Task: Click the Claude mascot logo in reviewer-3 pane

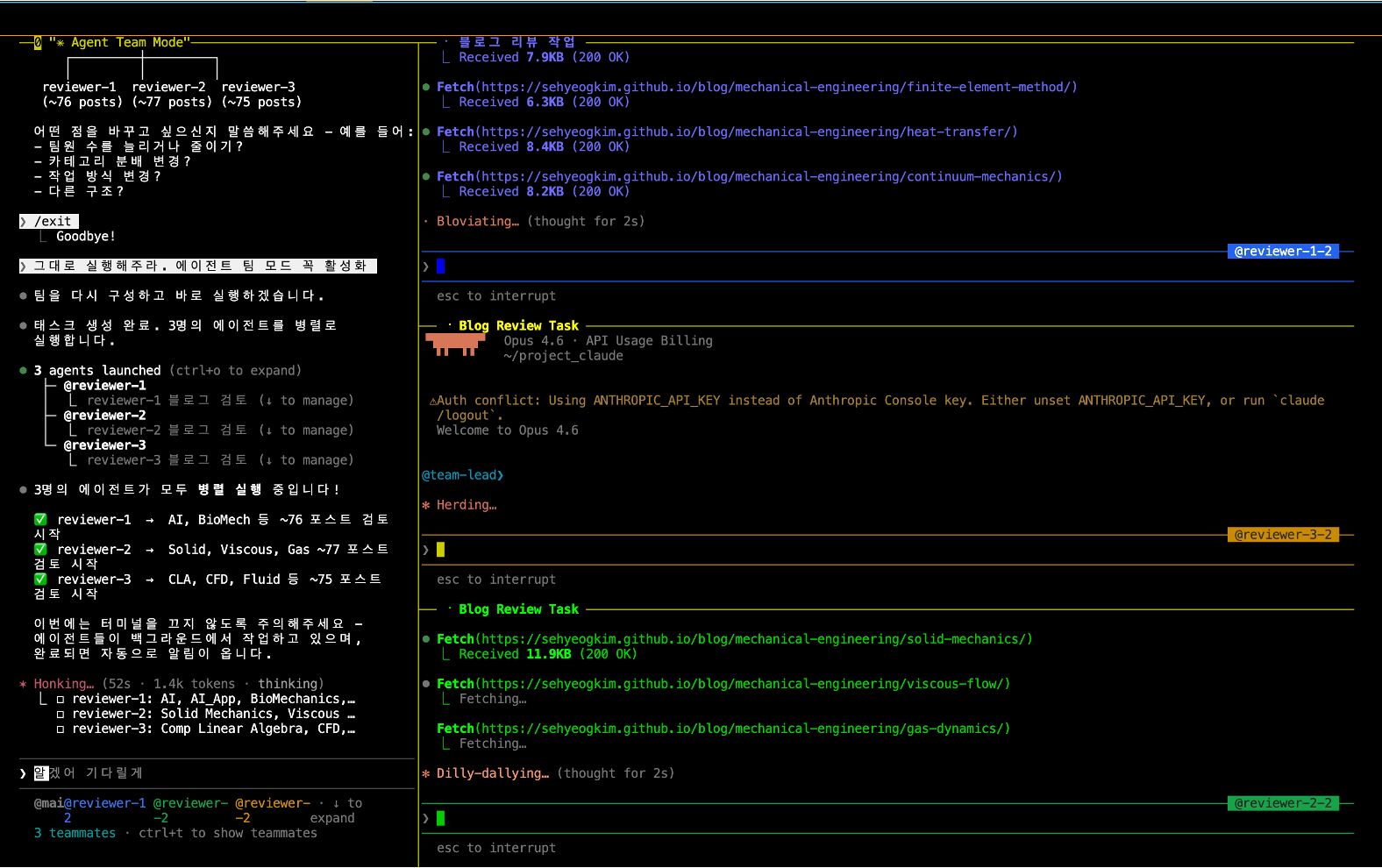Action: click(x=455, y=344)
